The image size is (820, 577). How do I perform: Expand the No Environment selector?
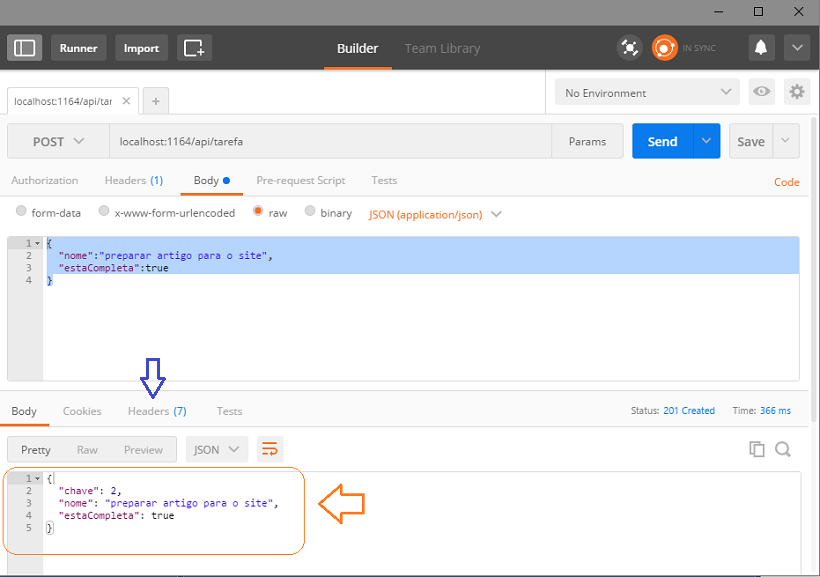pyautogui.click(x=648, y=93)
